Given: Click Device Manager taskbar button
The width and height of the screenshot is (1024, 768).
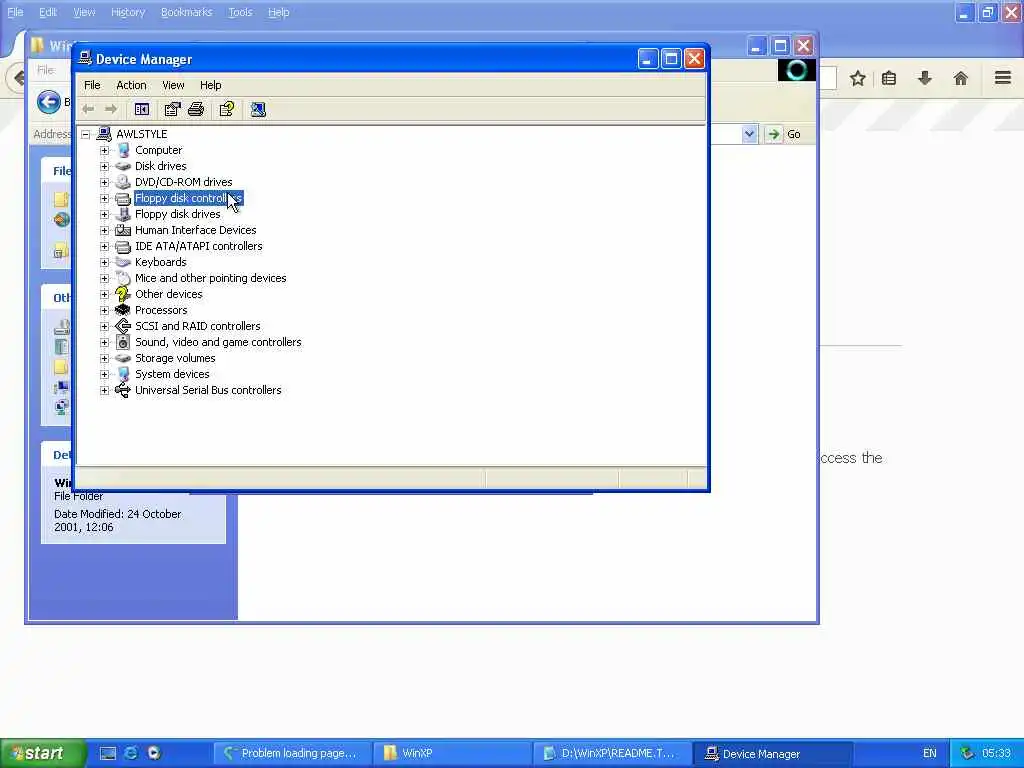Looking at the screenshot, I should (773, 753).
